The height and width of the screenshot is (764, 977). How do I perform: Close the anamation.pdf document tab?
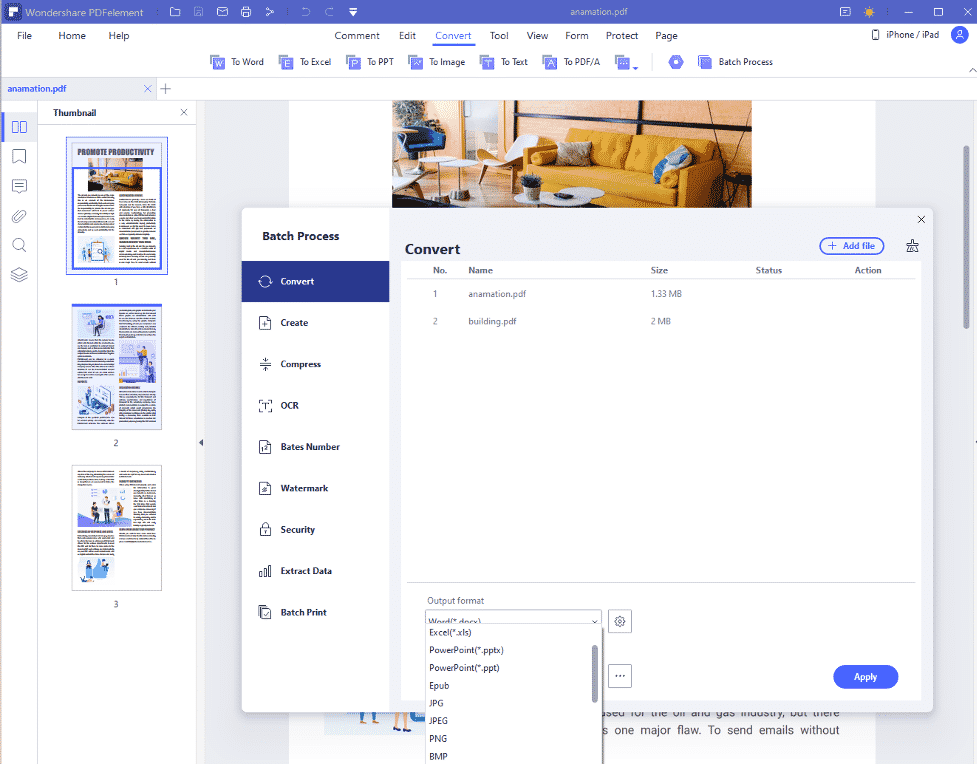(148, 88)
